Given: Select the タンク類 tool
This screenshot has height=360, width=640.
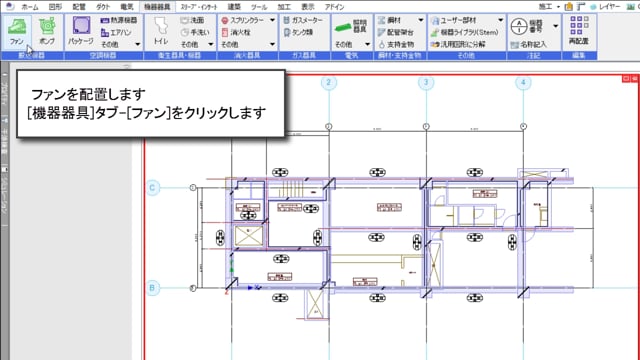Looking at the screenshot, I should click(298, 32).
